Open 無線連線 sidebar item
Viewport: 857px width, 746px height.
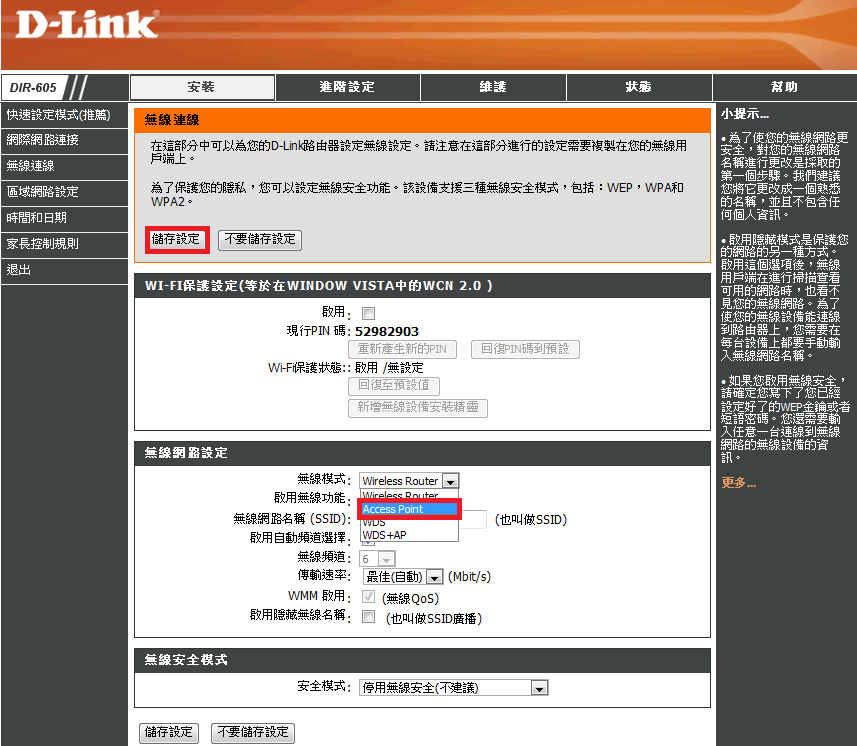click(64, 166)
